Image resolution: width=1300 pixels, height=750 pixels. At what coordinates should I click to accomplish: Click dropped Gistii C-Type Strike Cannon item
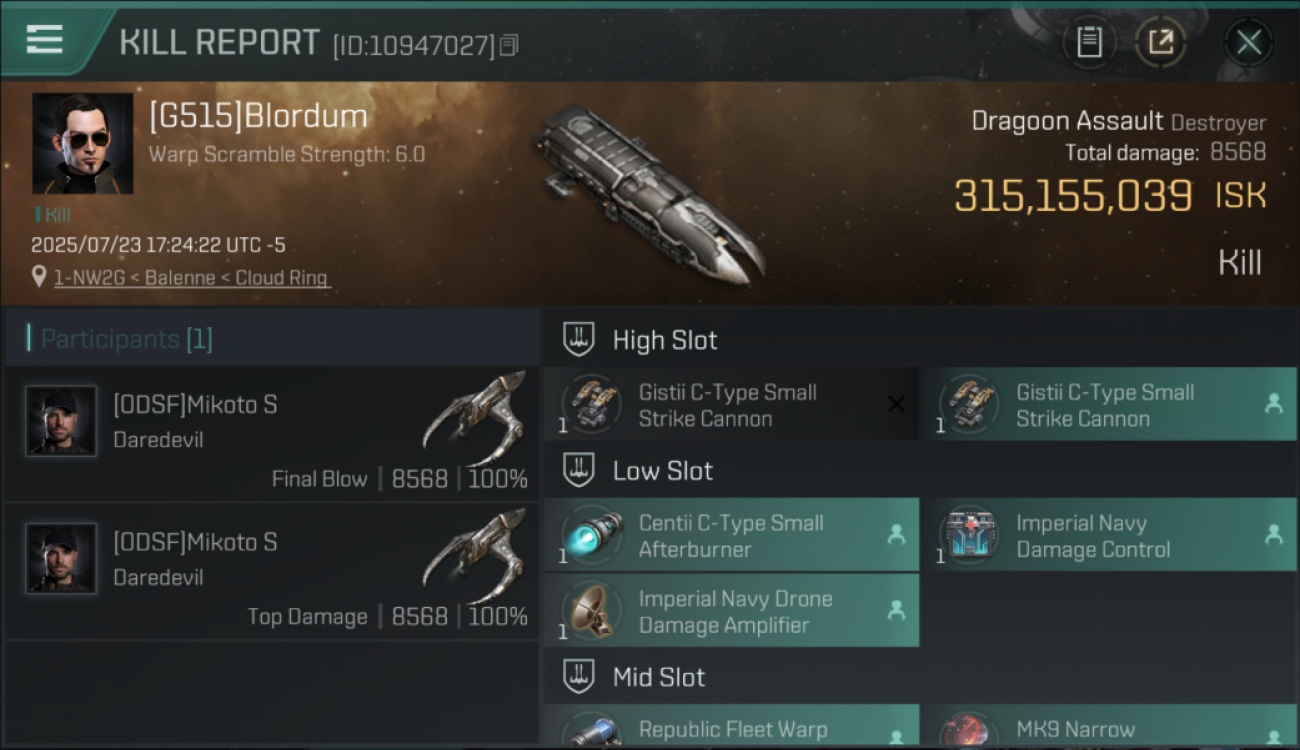click(x=1108, y=404)
